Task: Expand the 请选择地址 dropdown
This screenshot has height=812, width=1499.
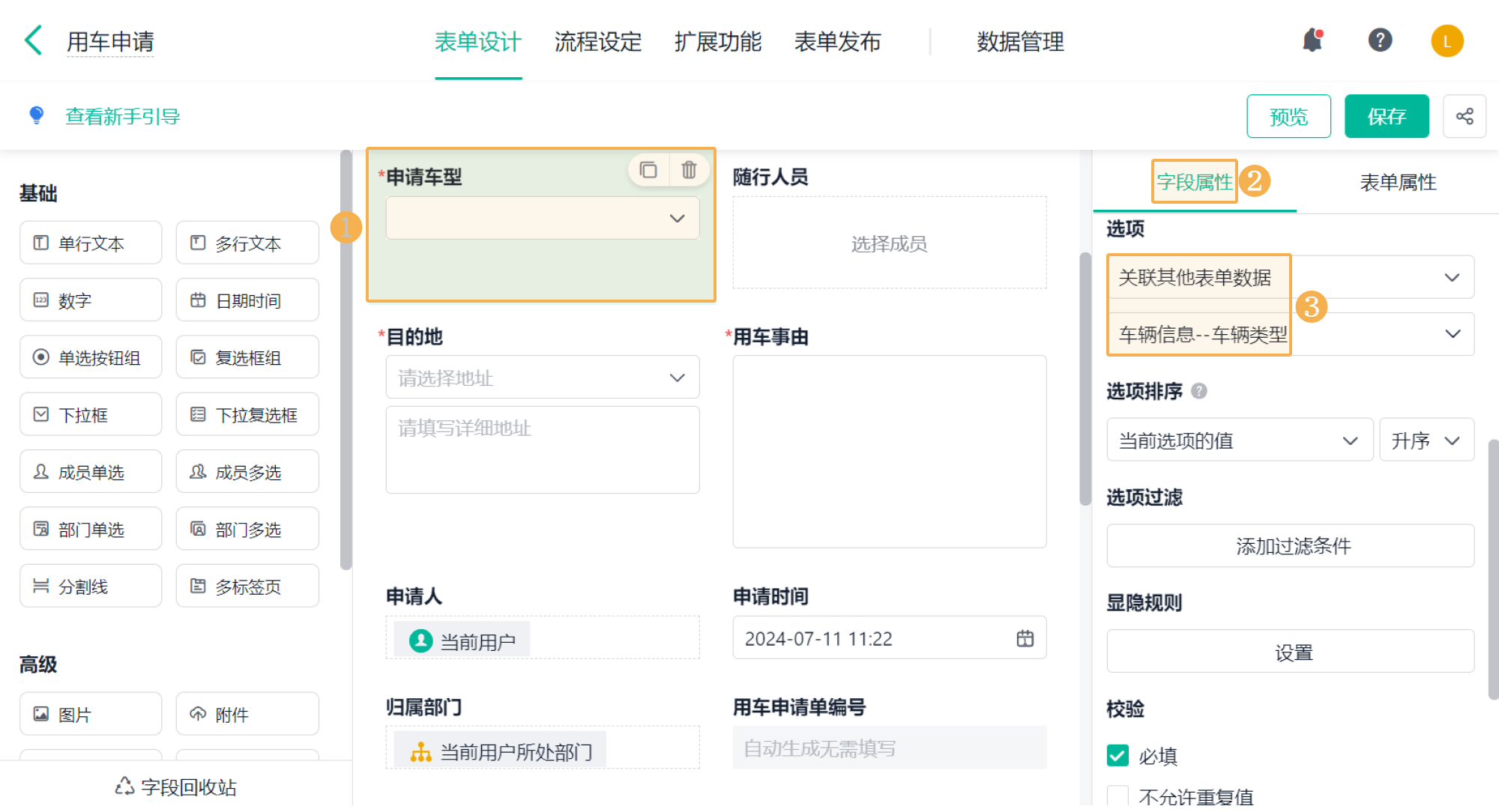Action: [x=542, y=378]
